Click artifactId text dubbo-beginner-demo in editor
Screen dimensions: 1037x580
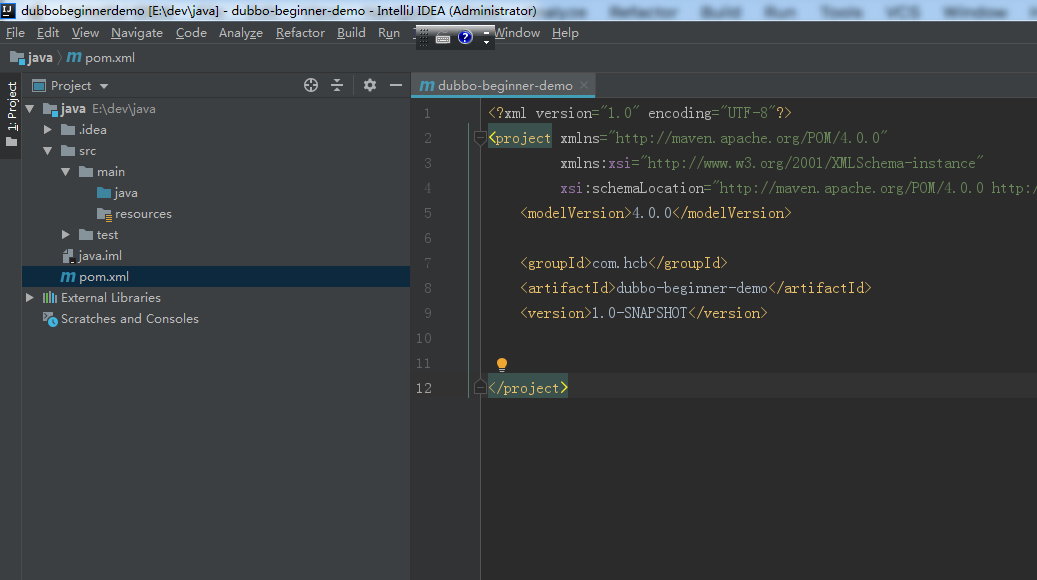[x=692, y=288]
